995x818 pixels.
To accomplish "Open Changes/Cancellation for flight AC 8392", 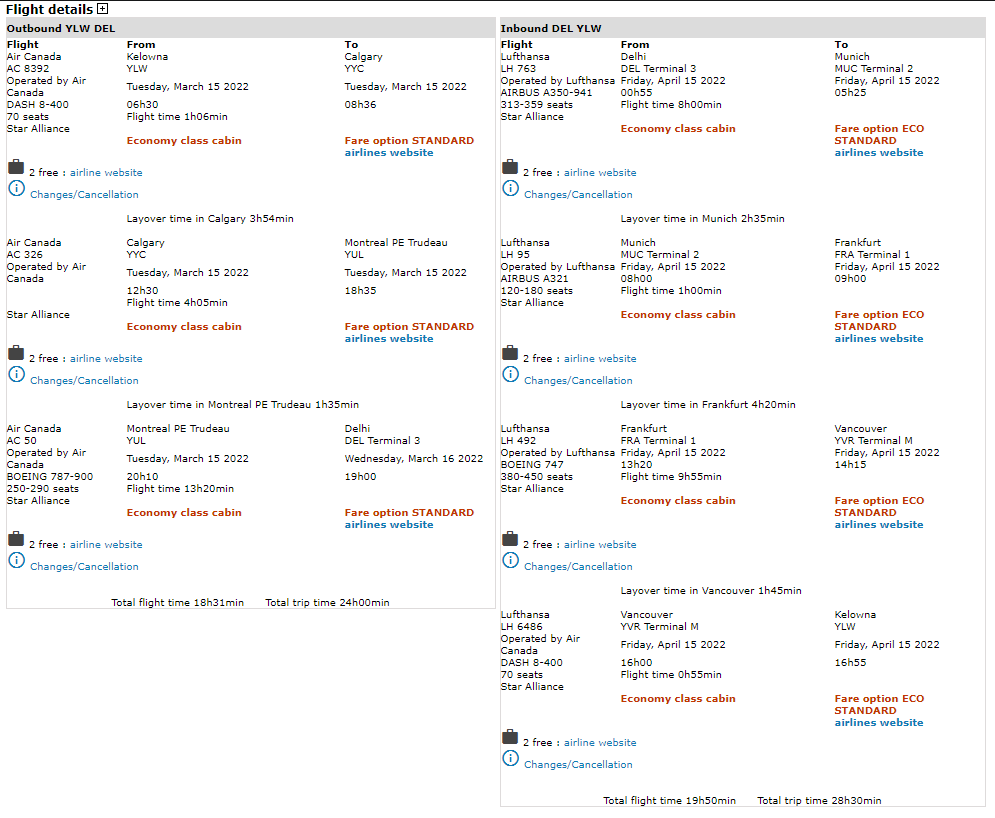I will (84, 195).
